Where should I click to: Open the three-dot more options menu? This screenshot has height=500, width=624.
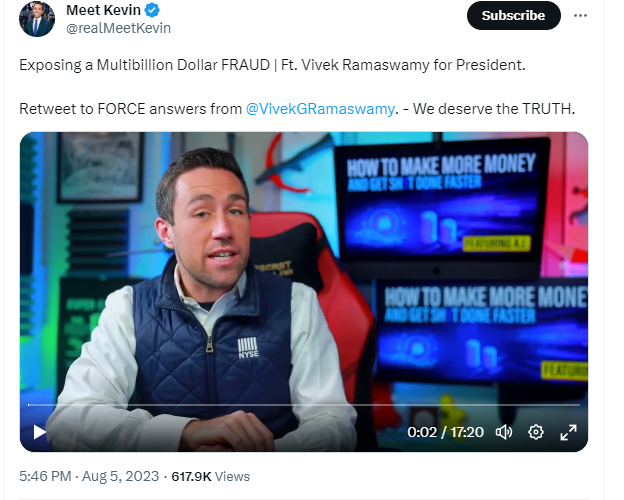coord(580,16)
